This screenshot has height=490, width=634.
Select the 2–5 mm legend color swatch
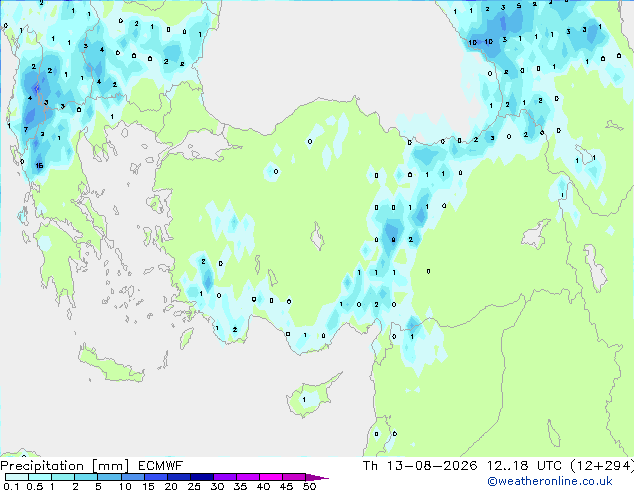click(x=86, y=477)
